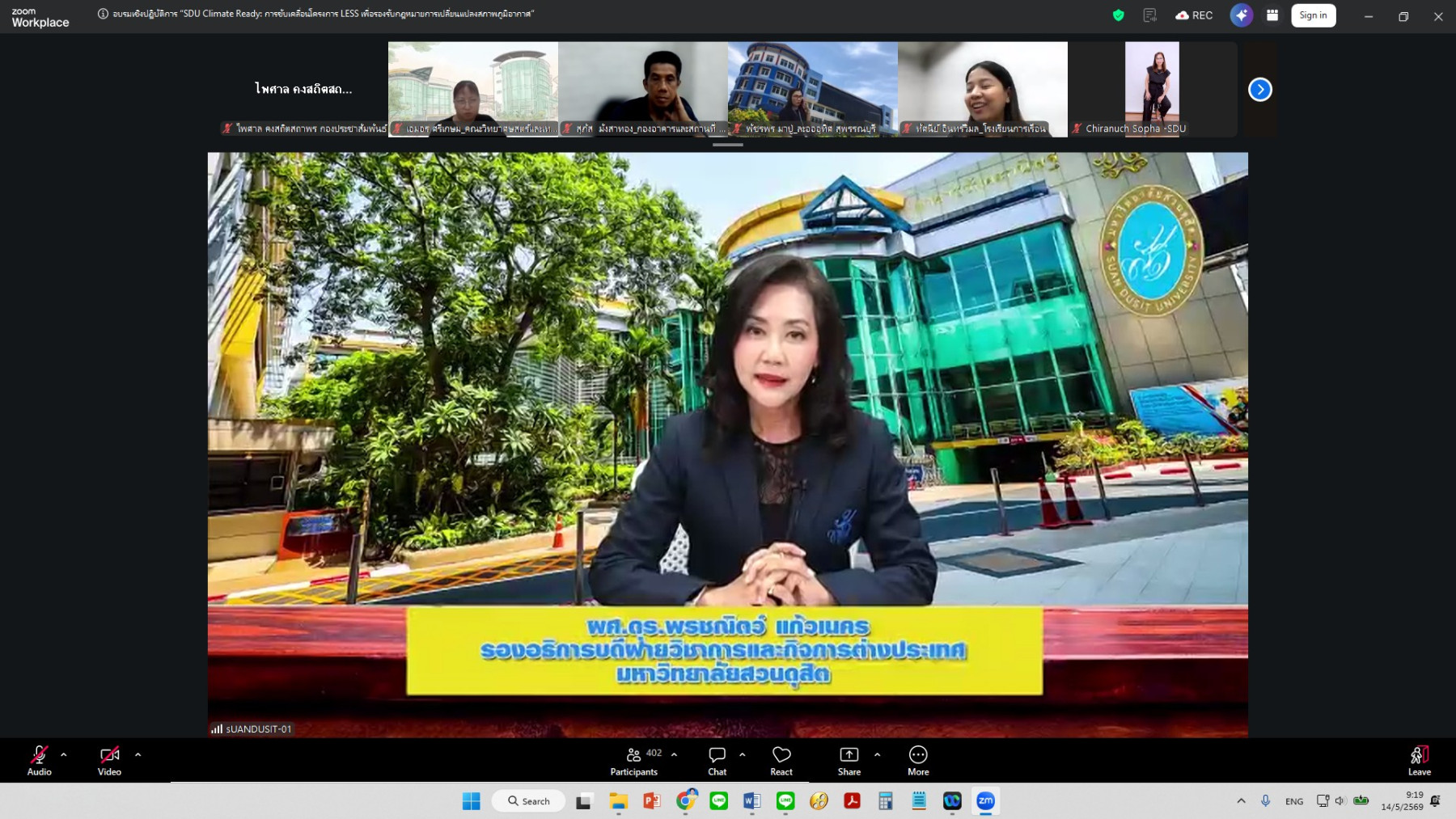Open the transcript icon in title bar
1456x819 pixels.
pos(1149,15)
